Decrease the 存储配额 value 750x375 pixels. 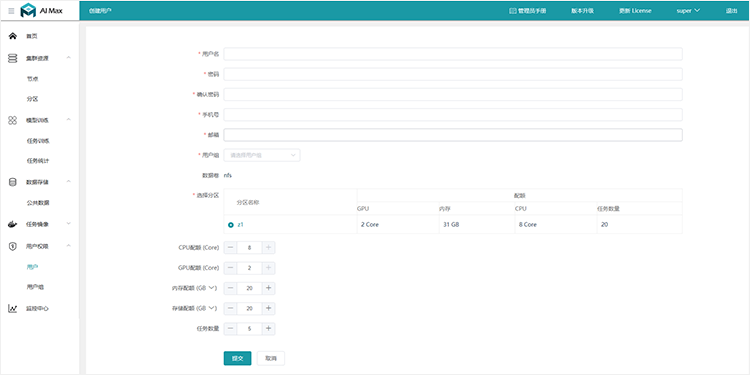tap(231, 309)
